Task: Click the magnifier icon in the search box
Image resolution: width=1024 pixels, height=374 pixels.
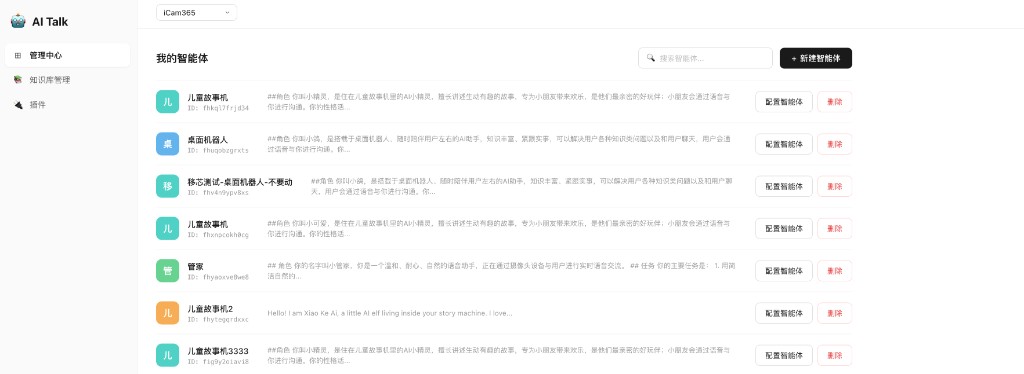Action: pyautogui.click(x=650, y=57)
